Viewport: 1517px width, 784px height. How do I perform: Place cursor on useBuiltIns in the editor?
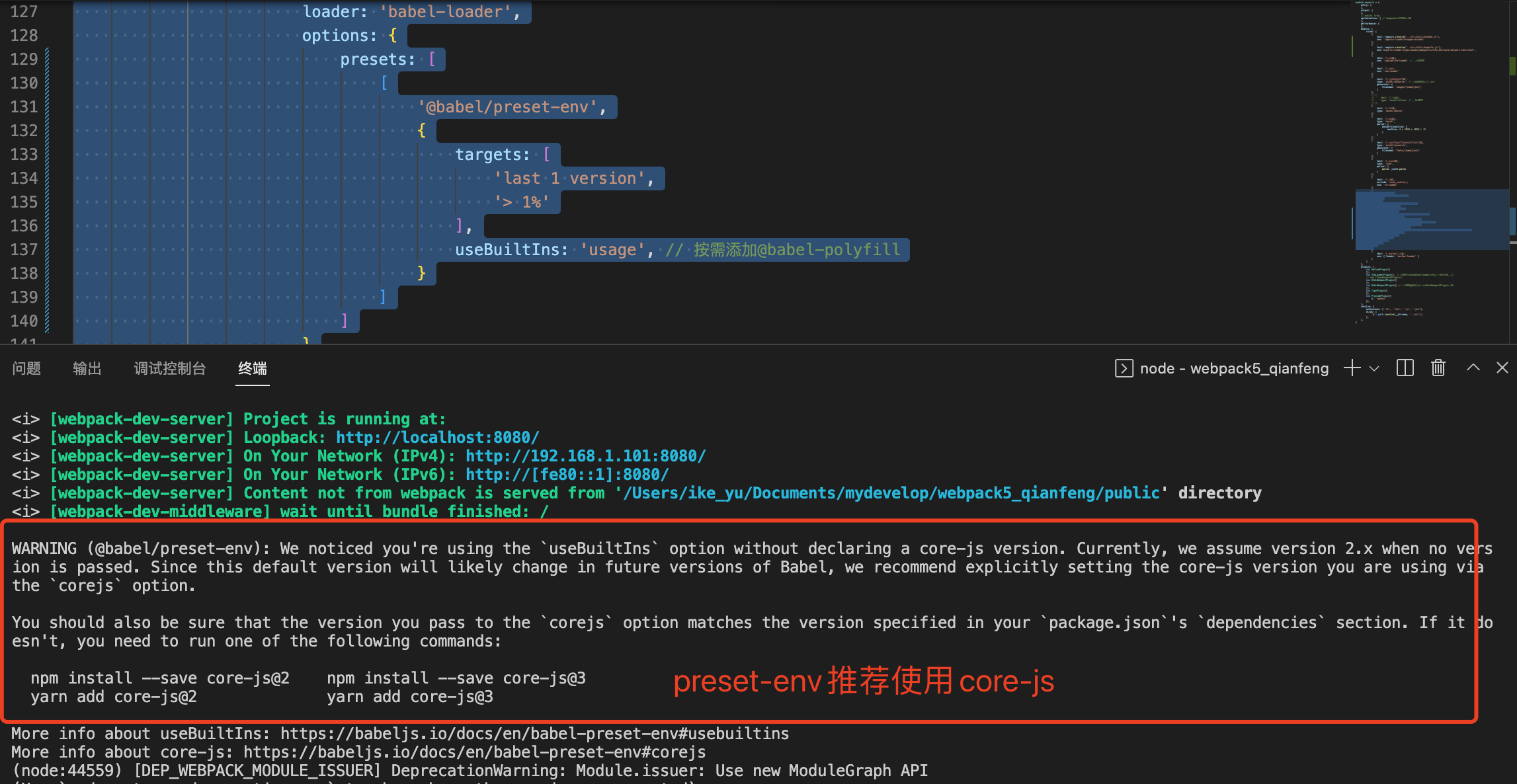[507, 250]
